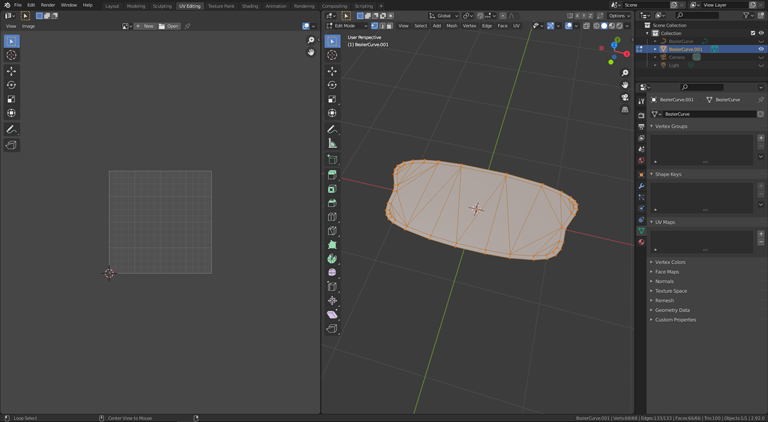
Task: Toggle proportional editing
Action: pos(503,16)
